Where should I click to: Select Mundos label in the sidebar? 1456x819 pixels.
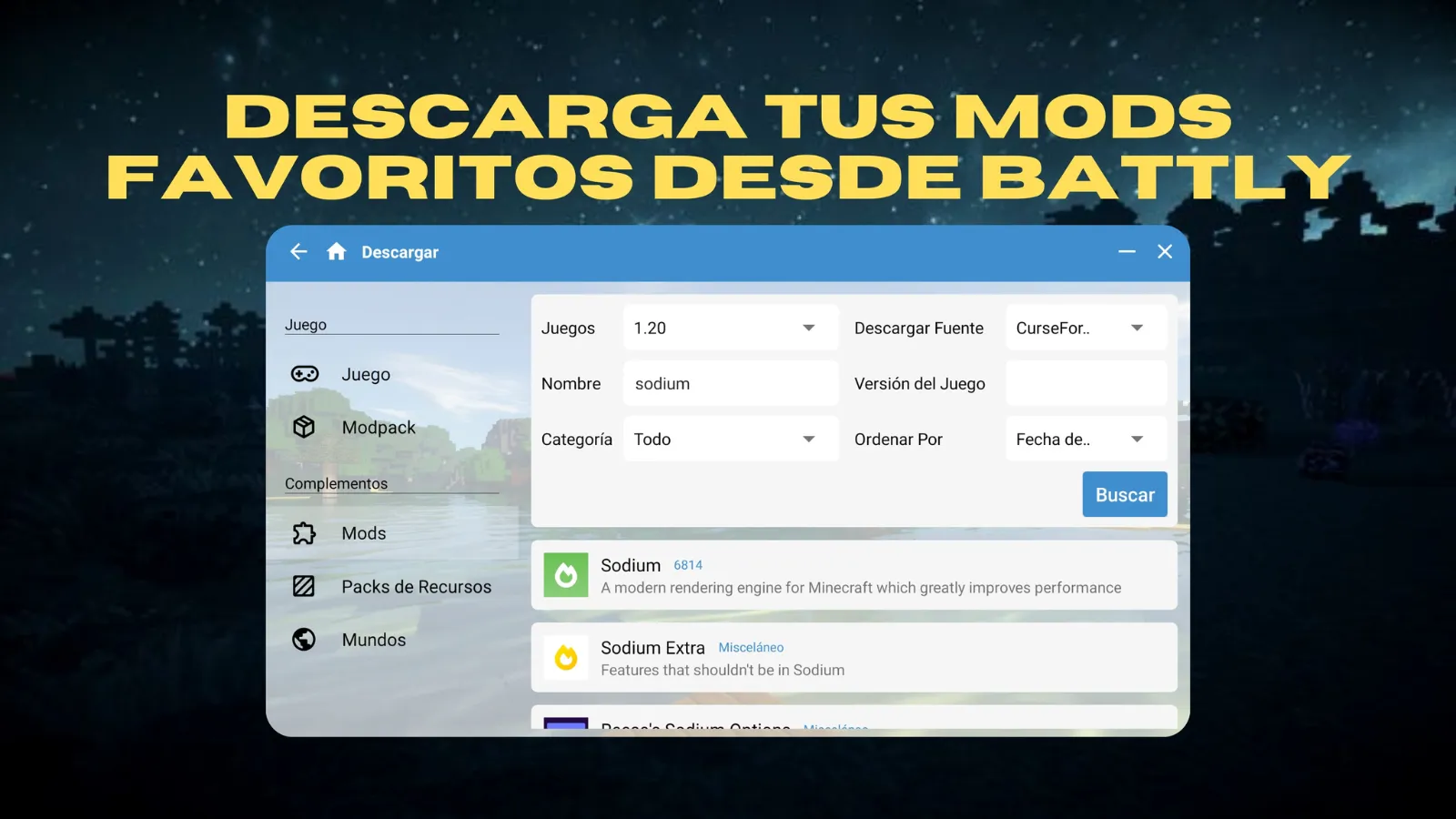[374, 640]
